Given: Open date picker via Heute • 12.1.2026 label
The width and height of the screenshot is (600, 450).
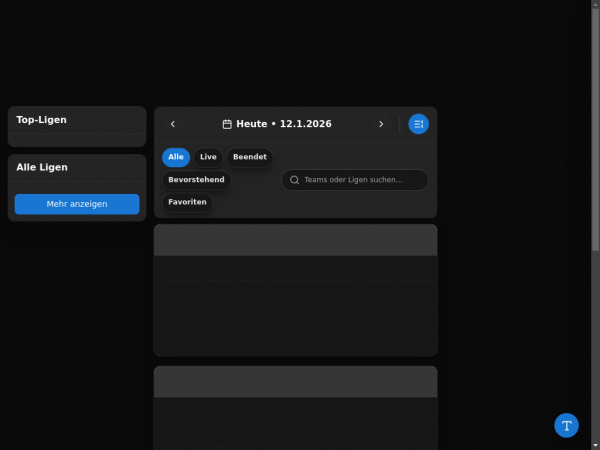Looking at the screenshot, I should 284,124.
